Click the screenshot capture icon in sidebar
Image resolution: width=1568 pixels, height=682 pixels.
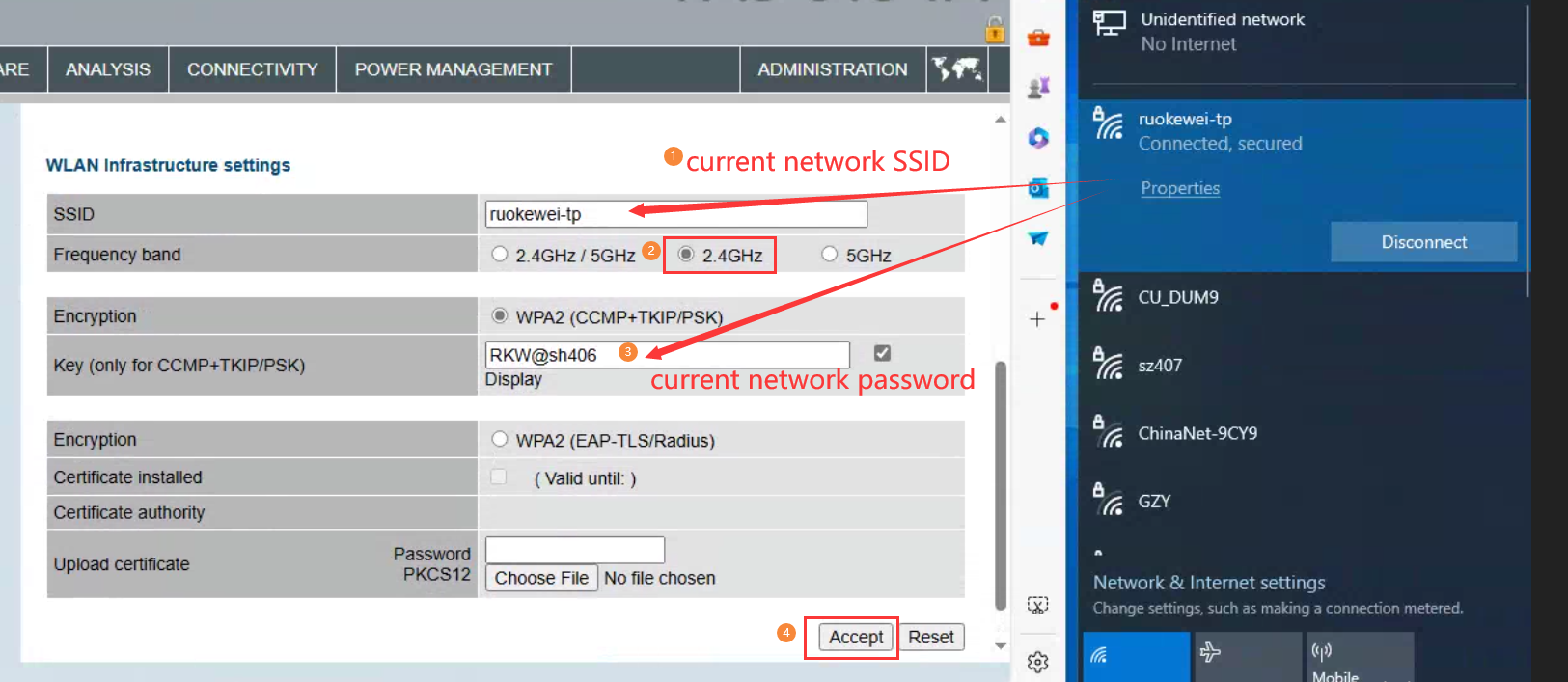click(x=1038, y=605)
